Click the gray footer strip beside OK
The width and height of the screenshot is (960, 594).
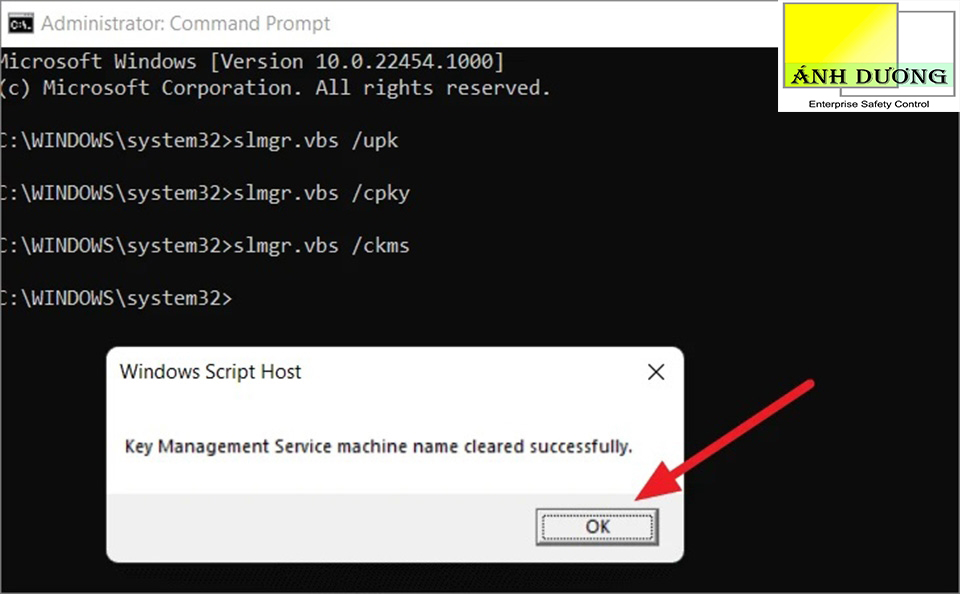click(x=320, y=526)
